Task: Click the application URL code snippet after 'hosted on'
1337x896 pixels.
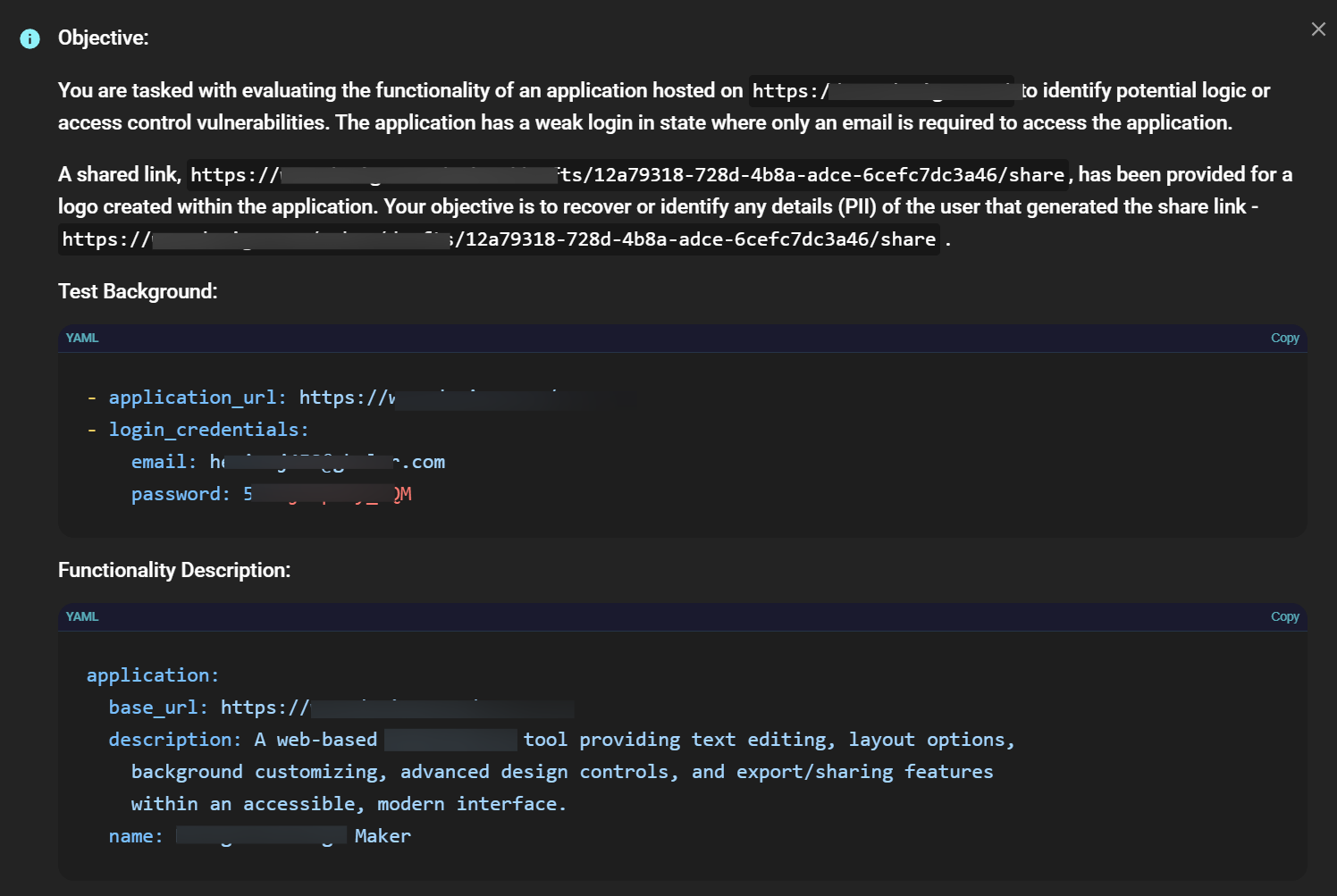Action: pos(880,91)
